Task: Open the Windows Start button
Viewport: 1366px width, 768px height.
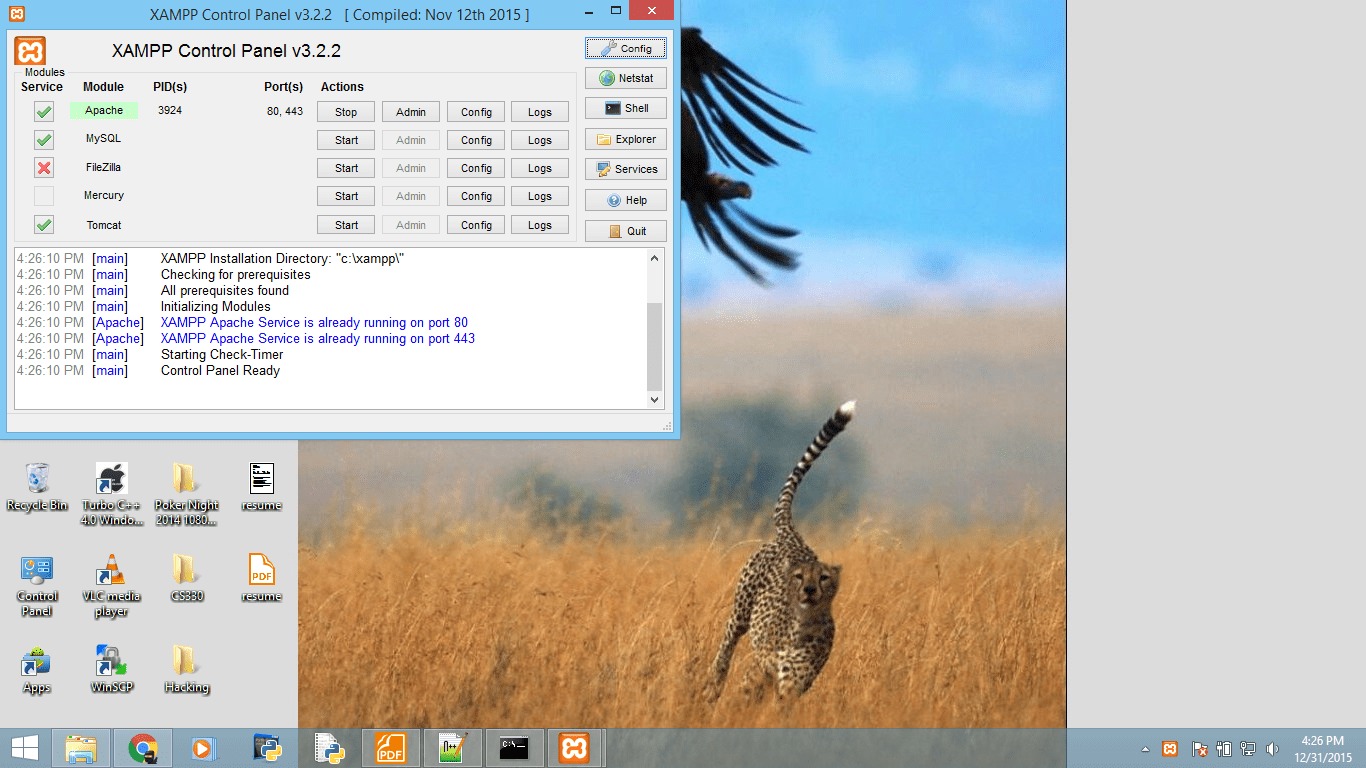Action: point(25,748)
